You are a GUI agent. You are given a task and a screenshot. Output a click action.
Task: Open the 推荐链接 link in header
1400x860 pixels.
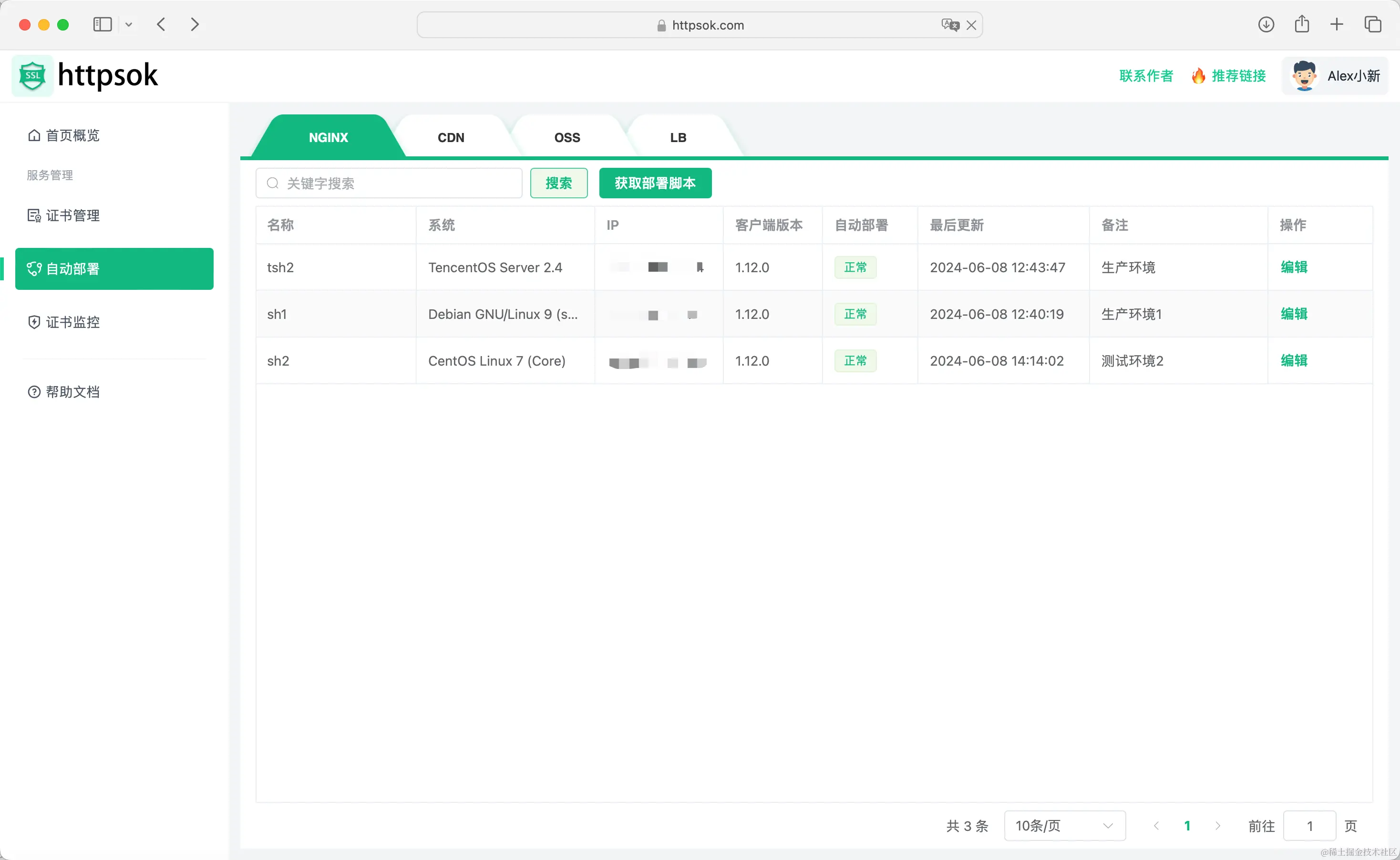1238,76
